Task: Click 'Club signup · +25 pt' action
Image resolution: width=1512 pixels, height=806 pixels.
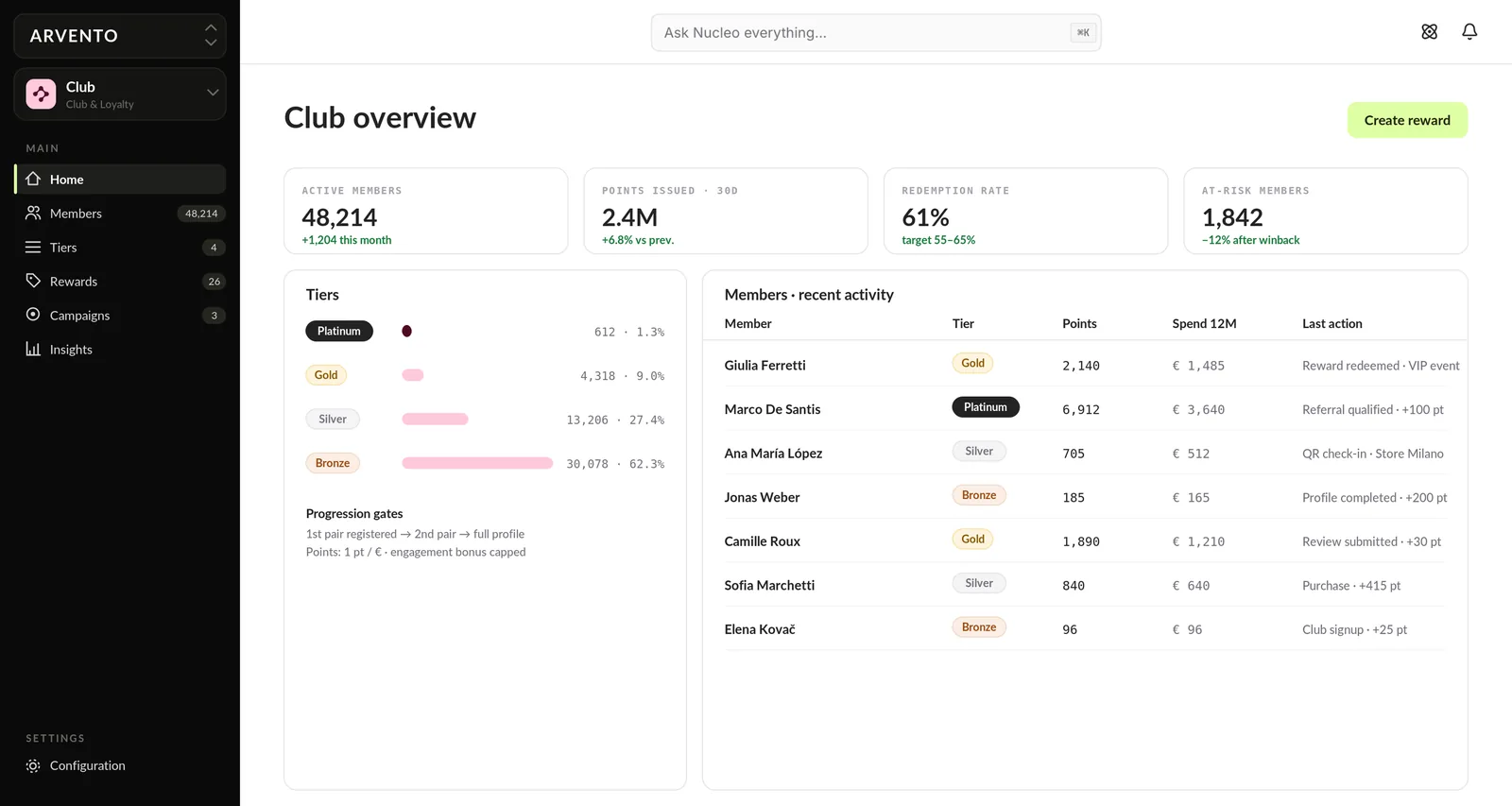Action: (x=1354, y=629)
